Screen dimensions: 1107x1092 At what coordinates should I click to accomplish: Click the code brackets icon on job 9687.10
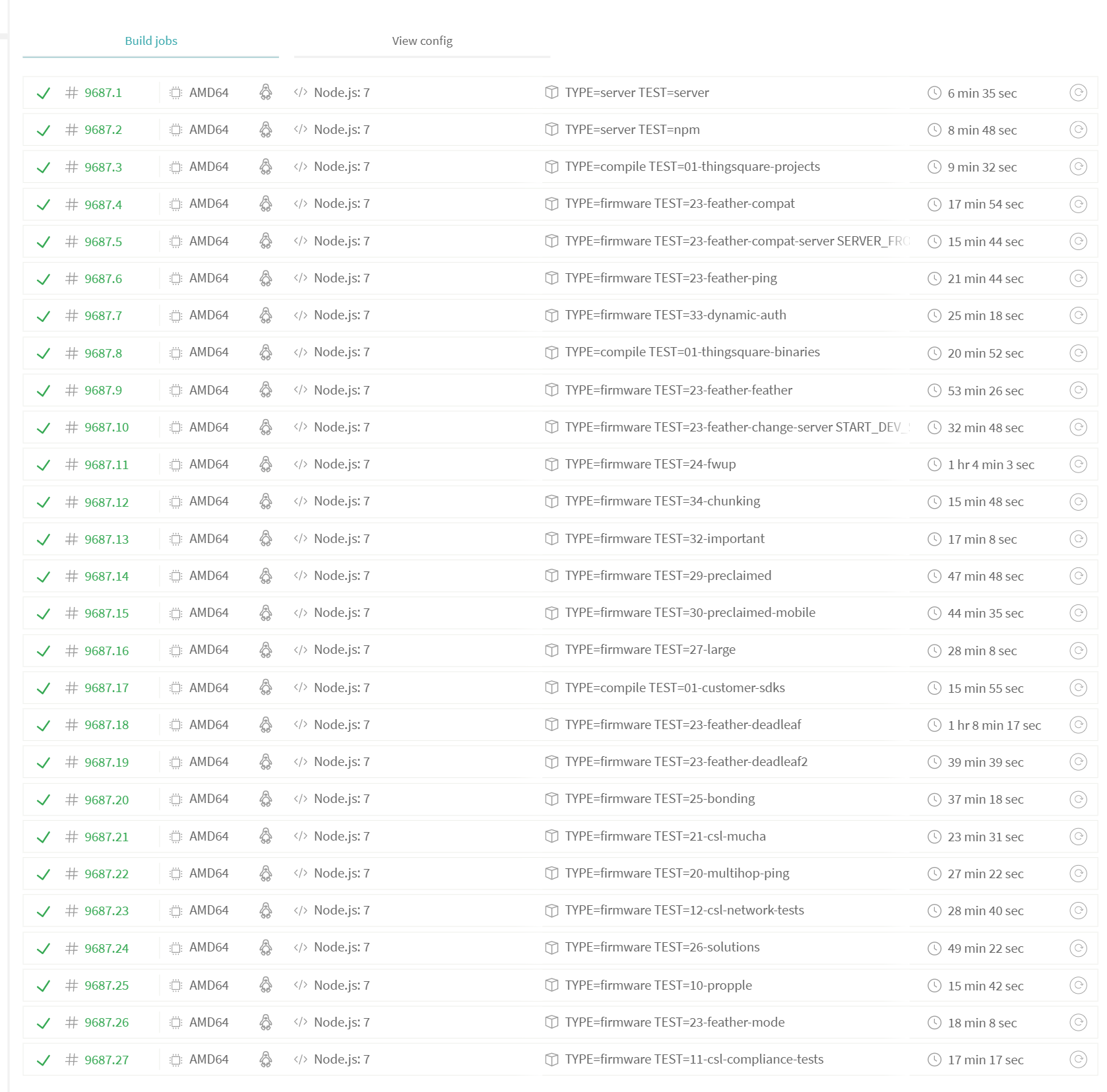click(301, 427)
